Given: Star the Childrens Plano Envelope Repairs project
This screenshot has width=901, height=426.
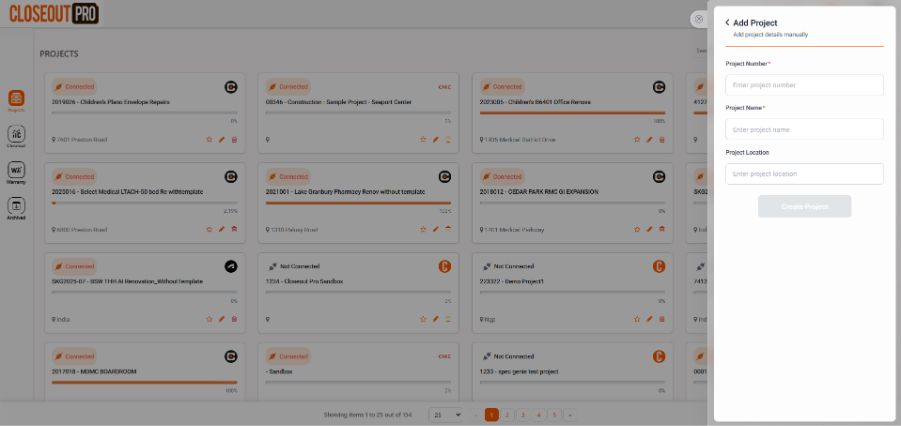Looking at the screenshot, I should click(x=209, y=140).
